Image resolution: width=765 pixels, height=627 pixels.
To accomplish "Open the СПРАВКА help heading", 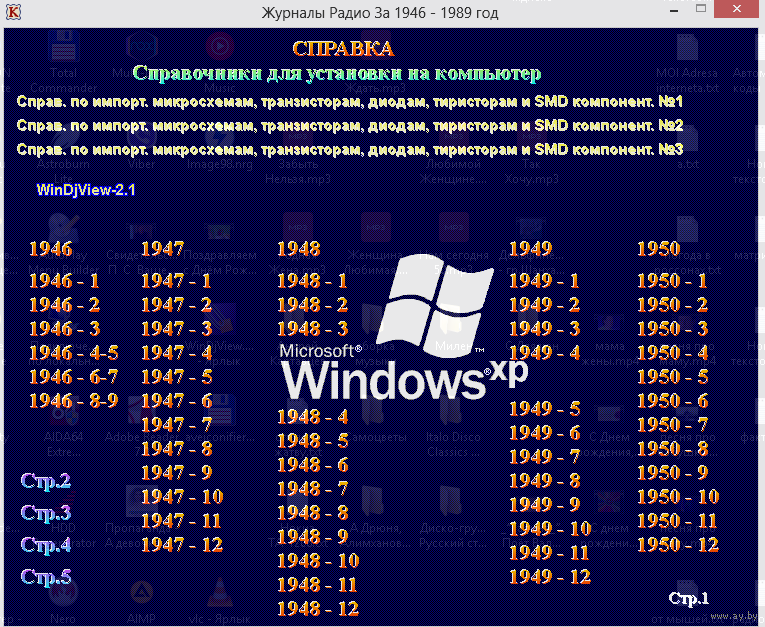I will point(343,49).
